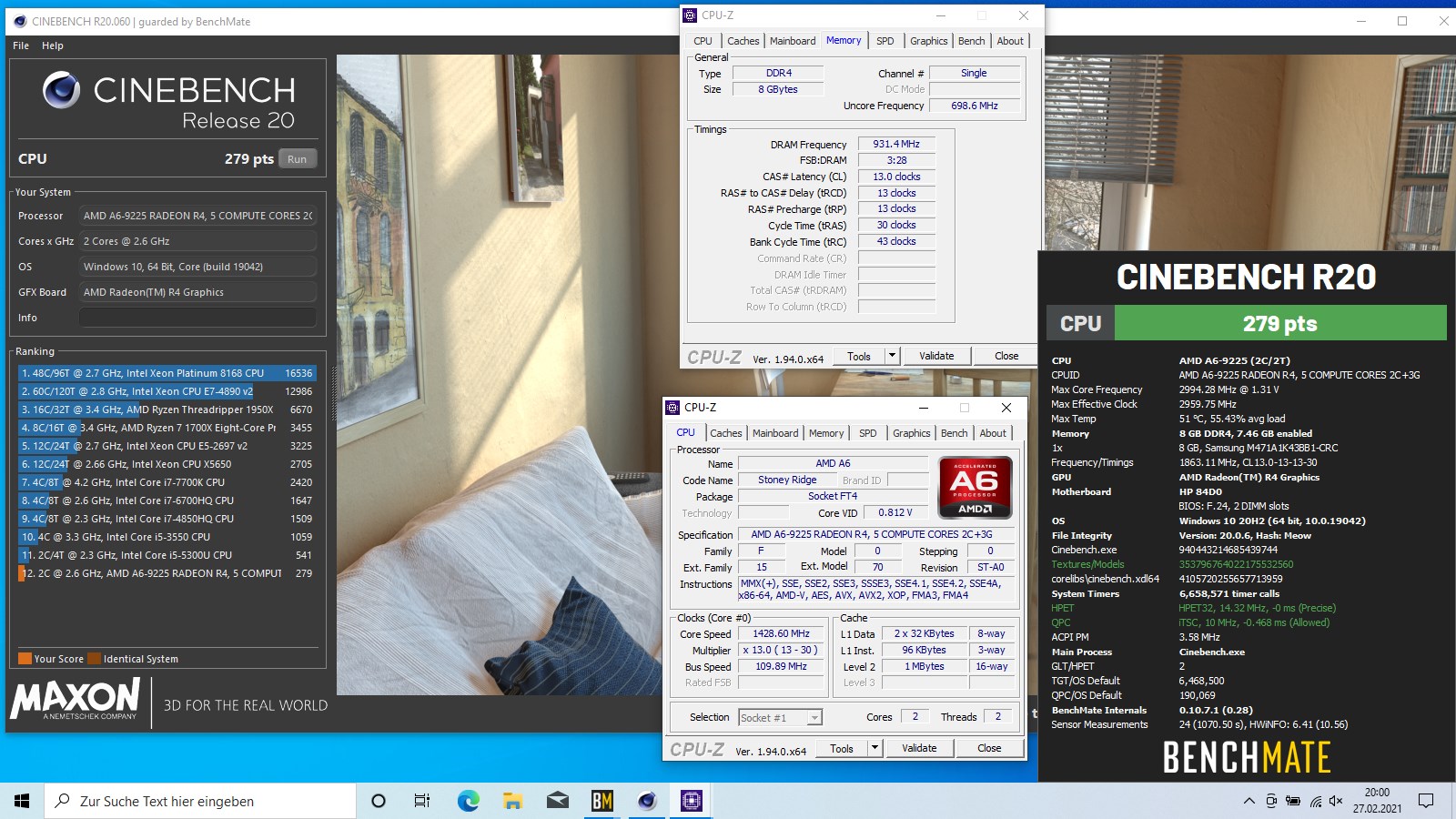Select ranking row Intel Core i5-5300U

coord(167,555)
